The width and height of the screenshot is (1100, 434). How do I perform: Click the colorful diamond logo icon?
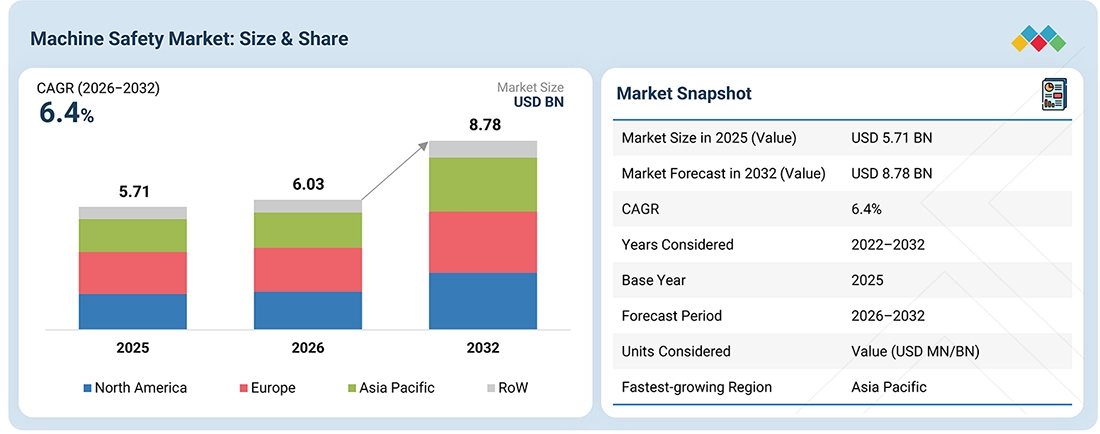click(x=1039, y=39)
